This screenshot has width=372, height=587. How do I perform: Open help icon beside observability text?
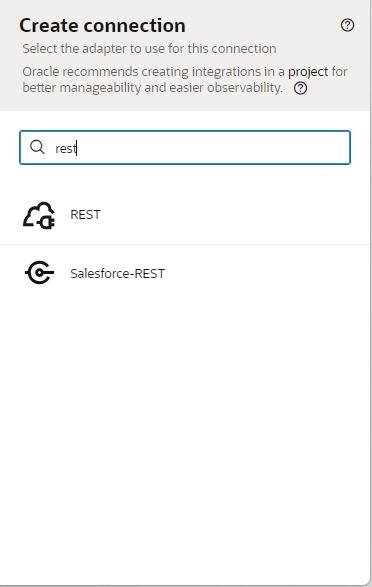pyautogui.click(x=300, y=89)
